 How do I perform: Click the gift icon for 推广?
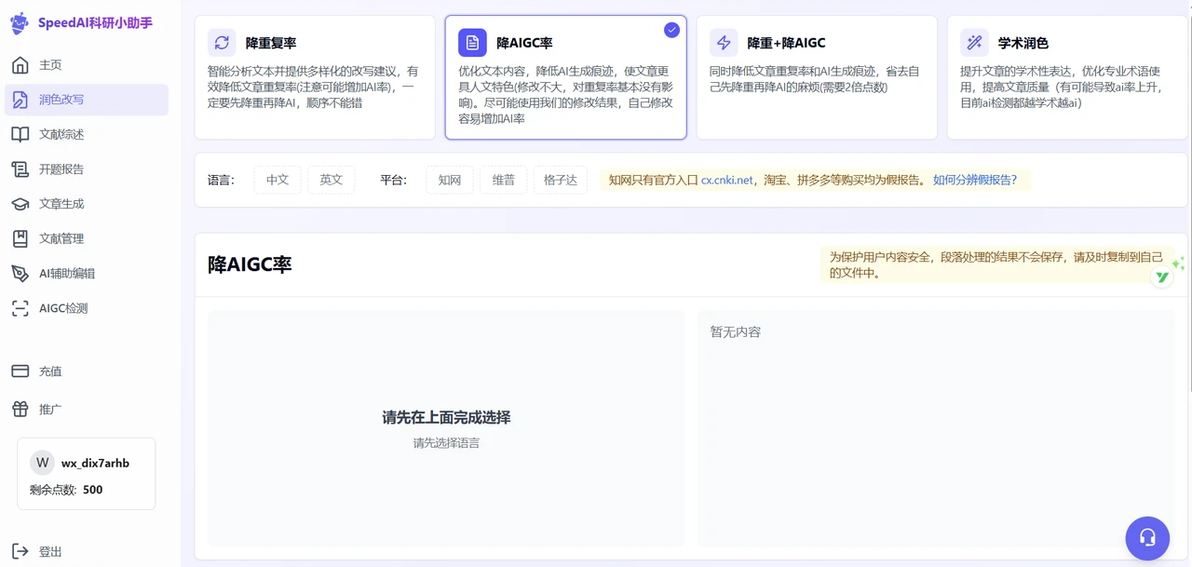coord(21,409)
